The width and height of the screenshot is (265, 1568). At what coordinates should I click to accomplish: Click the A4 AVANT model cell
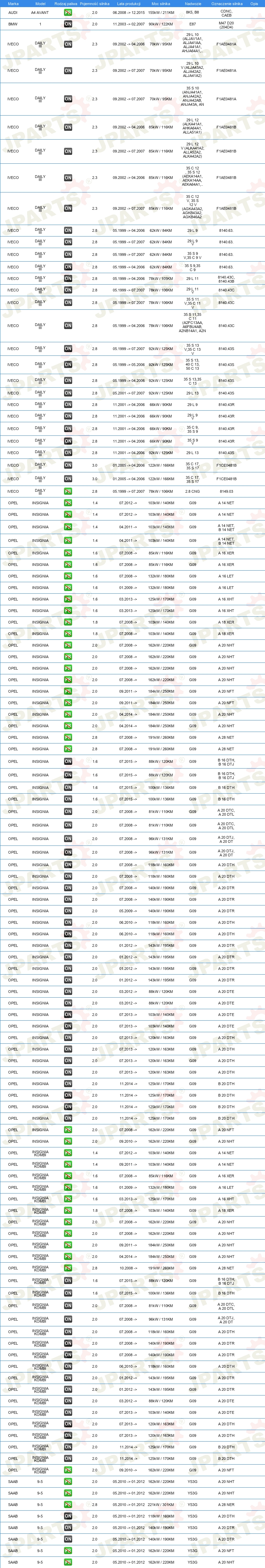point(40,12)
